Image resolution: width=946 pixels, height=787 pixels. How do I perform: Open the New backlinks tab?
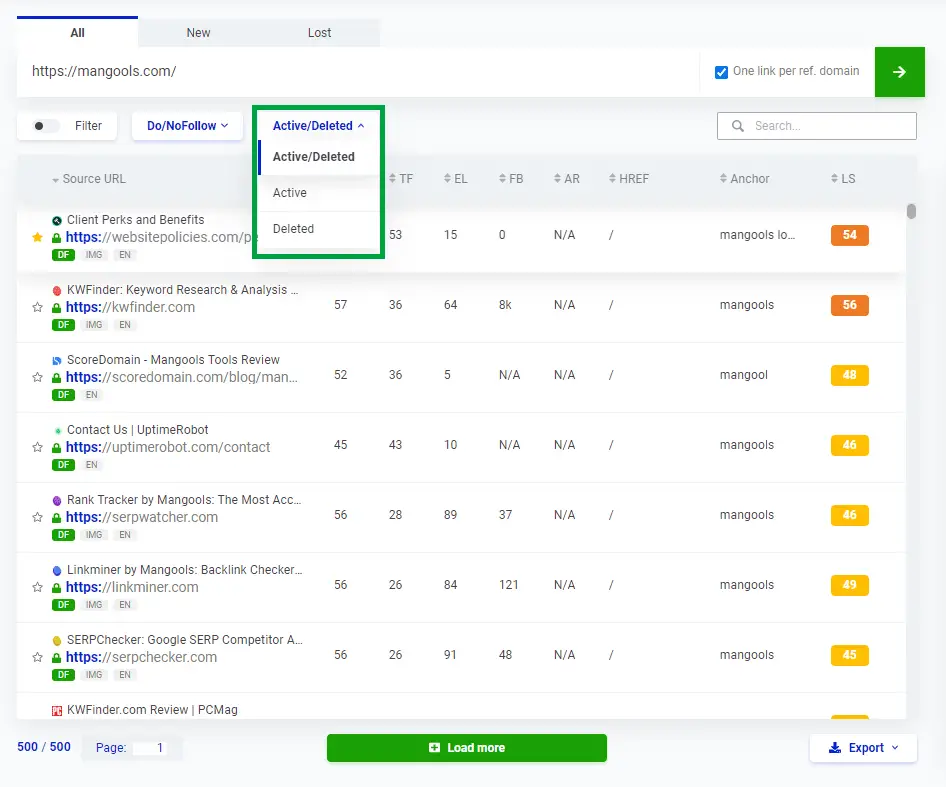coord(198,33)
